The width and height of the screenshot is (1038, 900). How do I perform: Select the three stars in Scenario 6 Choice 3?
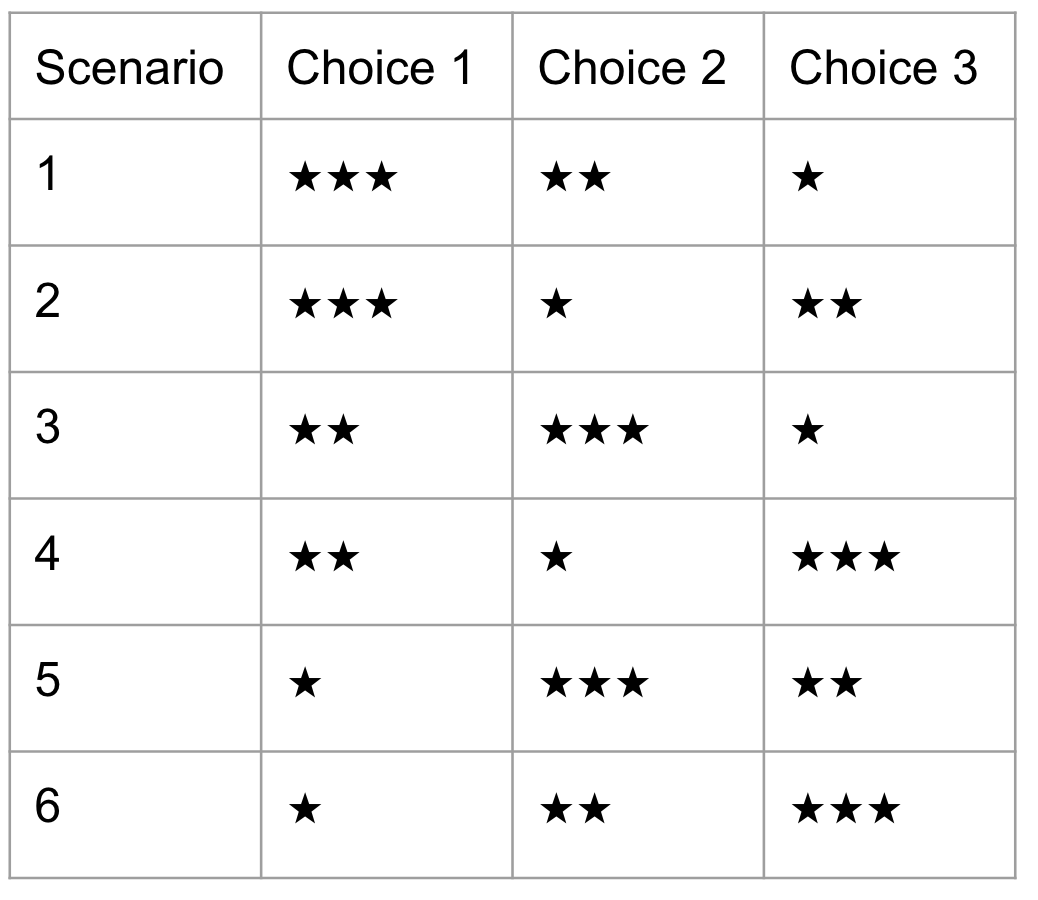[x=846, y=809]
